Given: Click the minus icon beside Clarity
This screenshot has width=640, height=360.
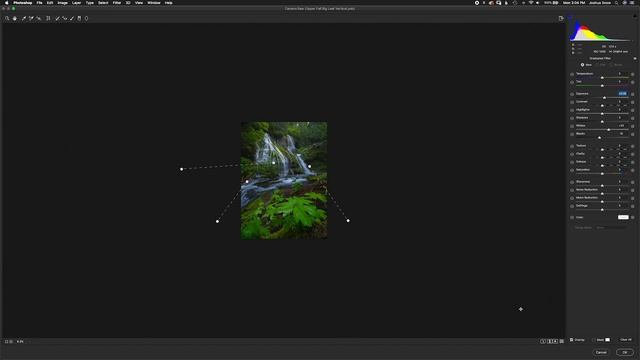Looking at the screenshot, I should point(572,154).
